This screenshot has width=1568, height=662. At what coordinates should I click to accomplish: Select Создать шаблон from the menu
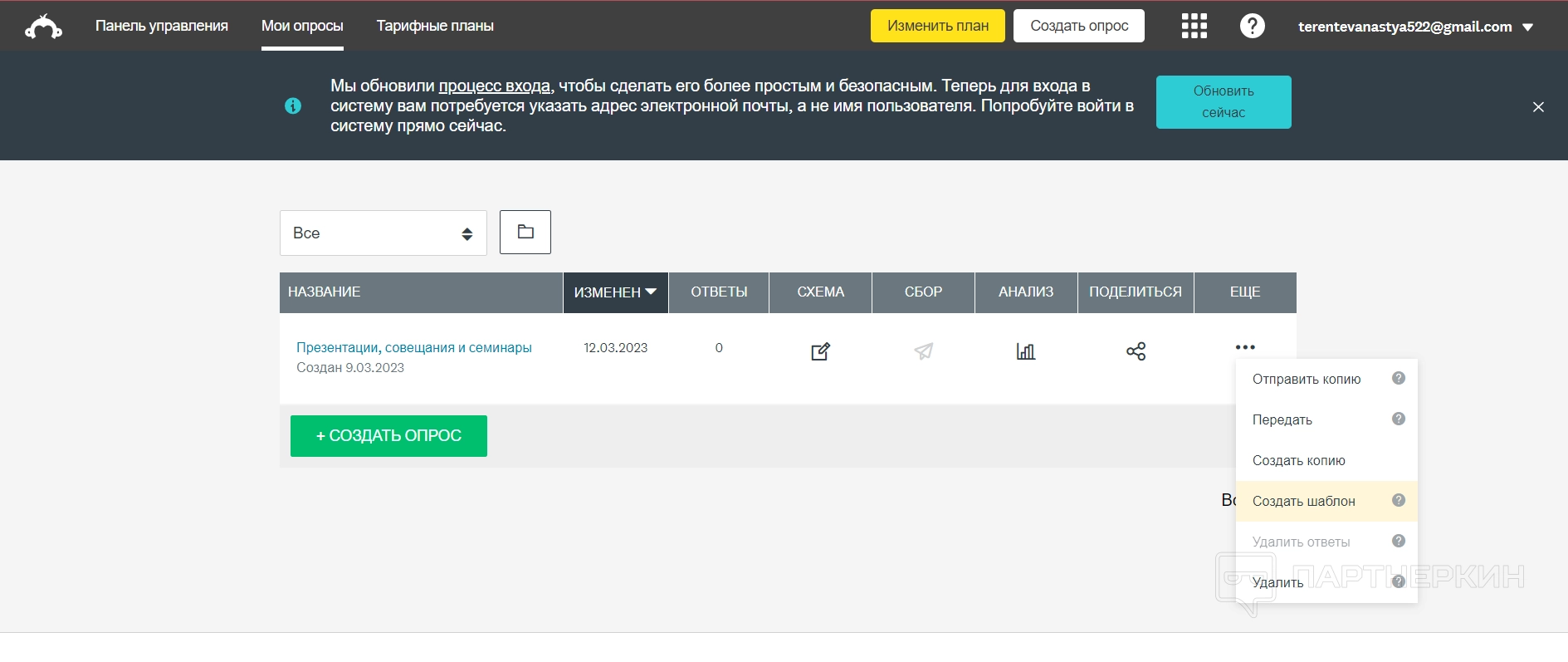[1303, 501]
